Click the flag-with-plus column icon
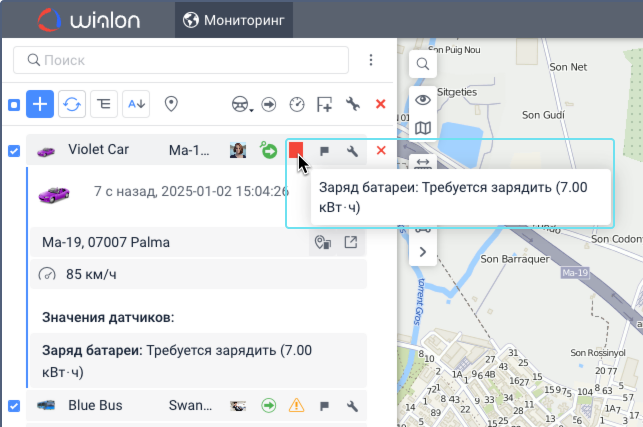The image size is (643, 427). (x=324, y=104)
